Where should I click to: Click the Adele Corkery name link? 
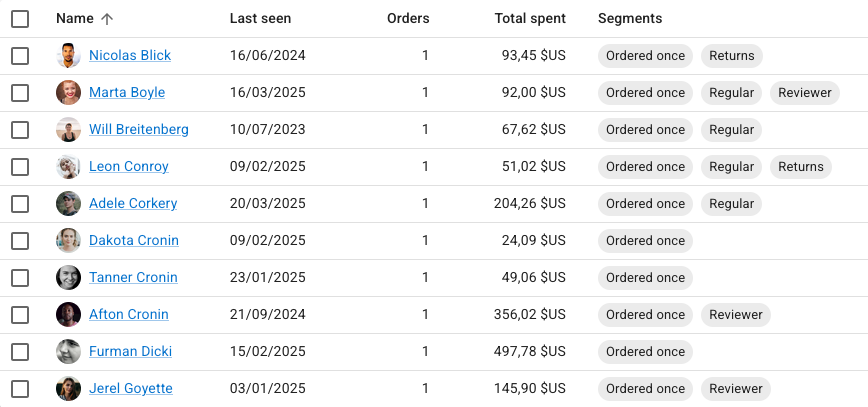pos(133,204)
